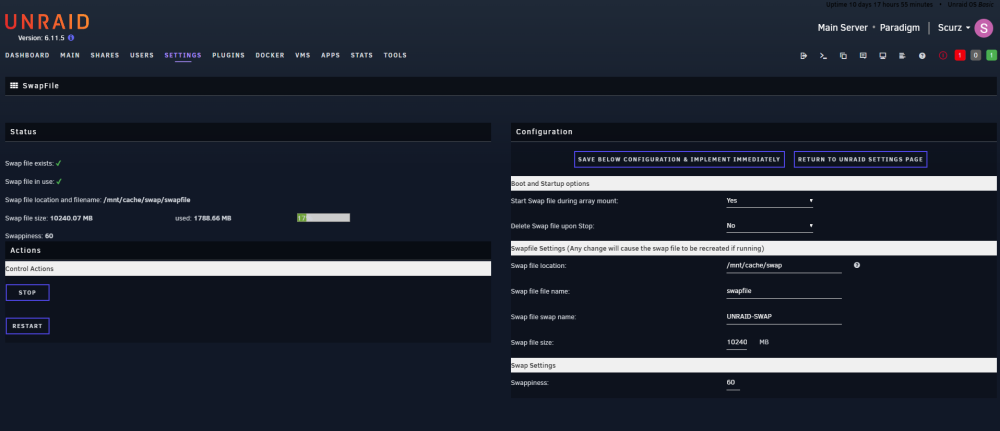Go to the Docker tab
Image resolution: width=1000 pixels, height=431 pixels.
270,55
